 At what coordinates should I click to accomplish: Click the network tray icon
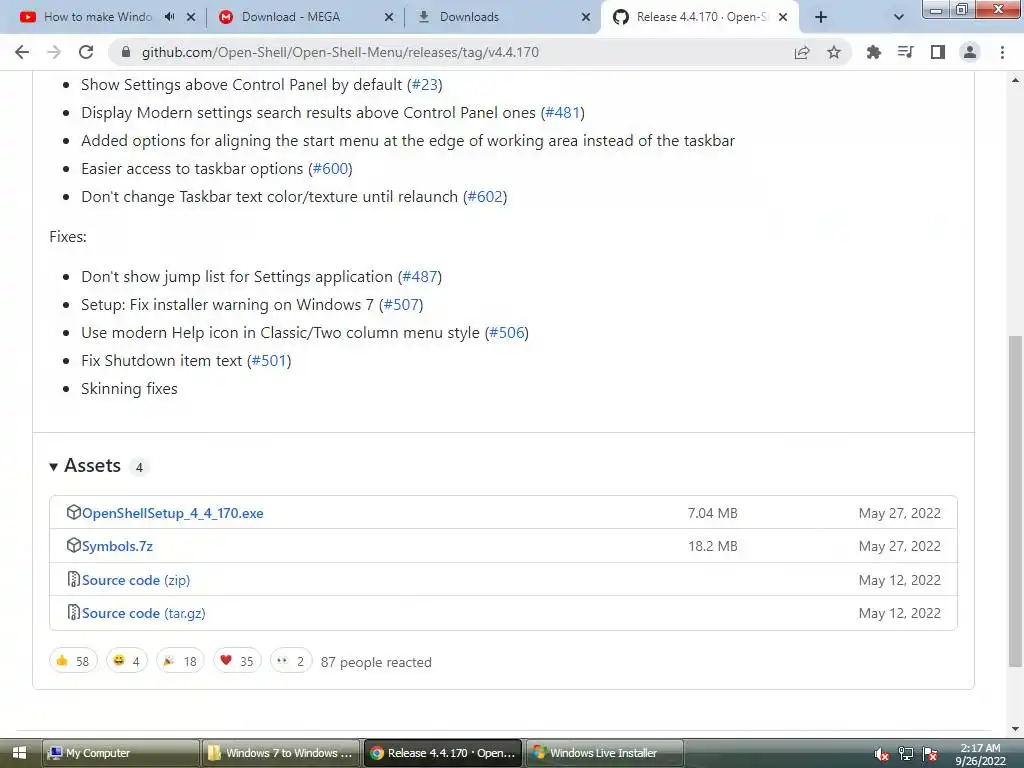(906, 754)
